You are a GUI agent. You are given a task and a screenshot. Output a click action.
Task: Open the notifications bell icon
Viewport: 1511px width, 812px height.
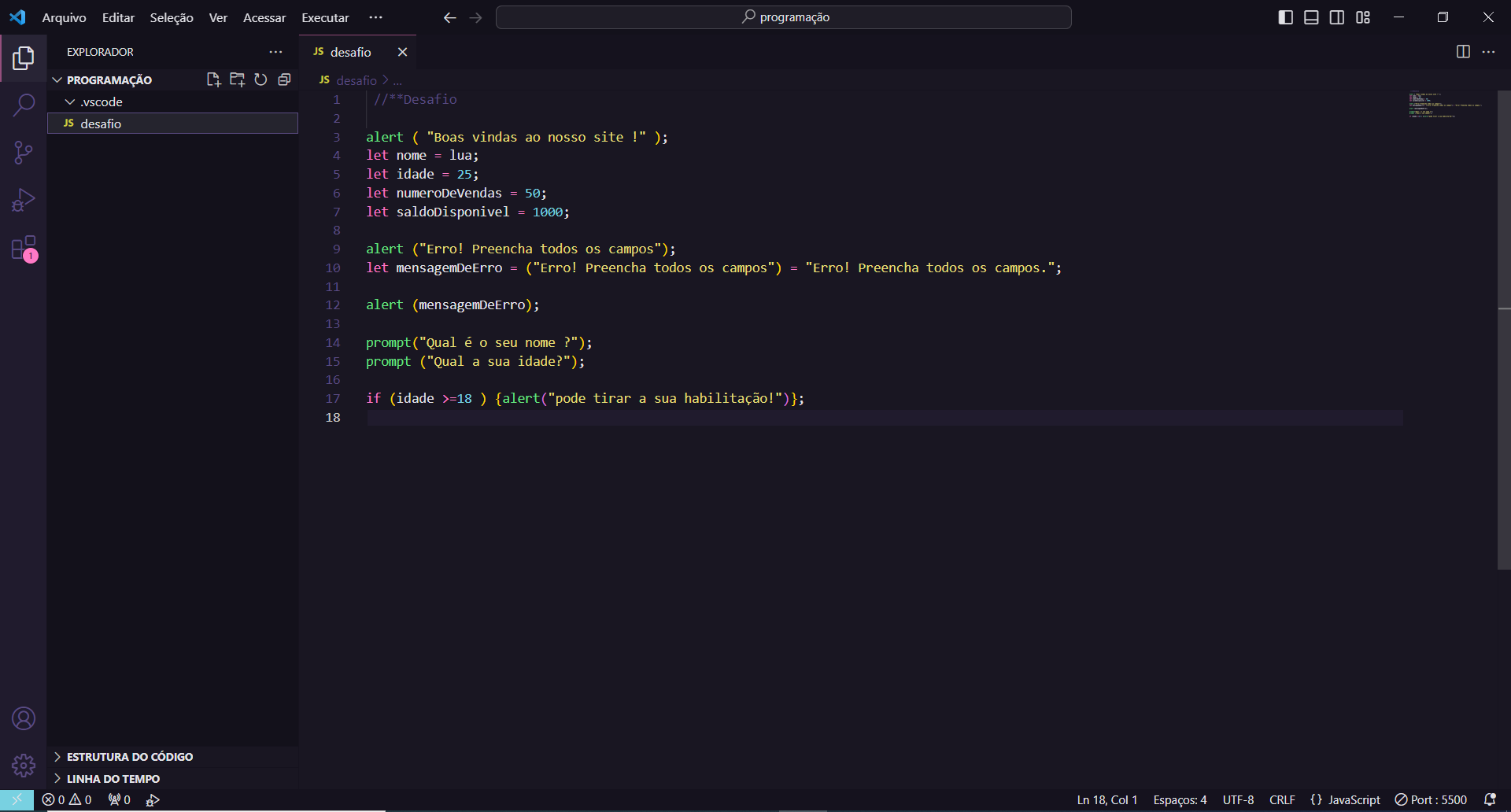(1490, 799)
